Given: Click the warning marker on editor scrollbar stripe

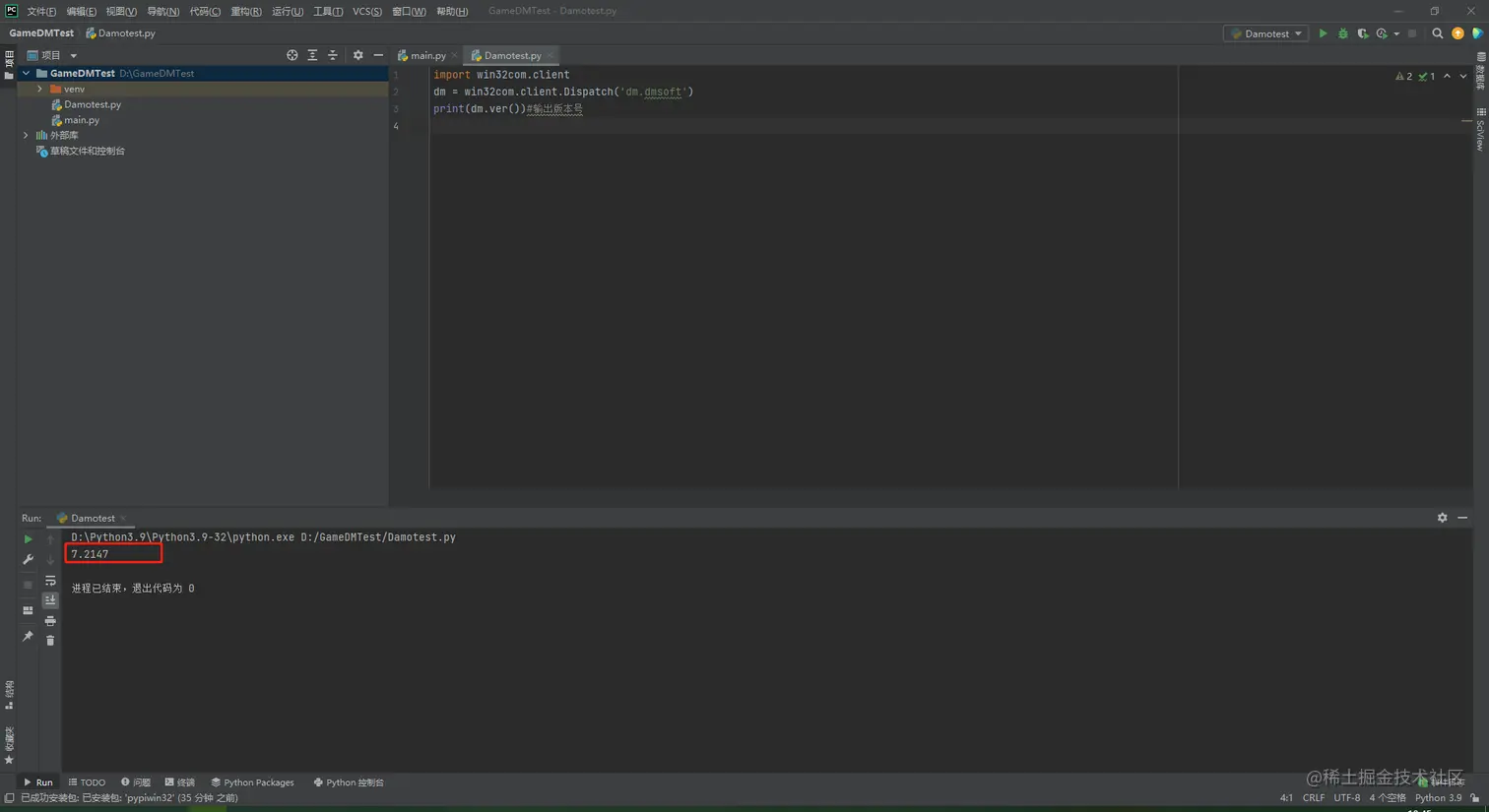Looking at the screenshot, I should 1466,121.
